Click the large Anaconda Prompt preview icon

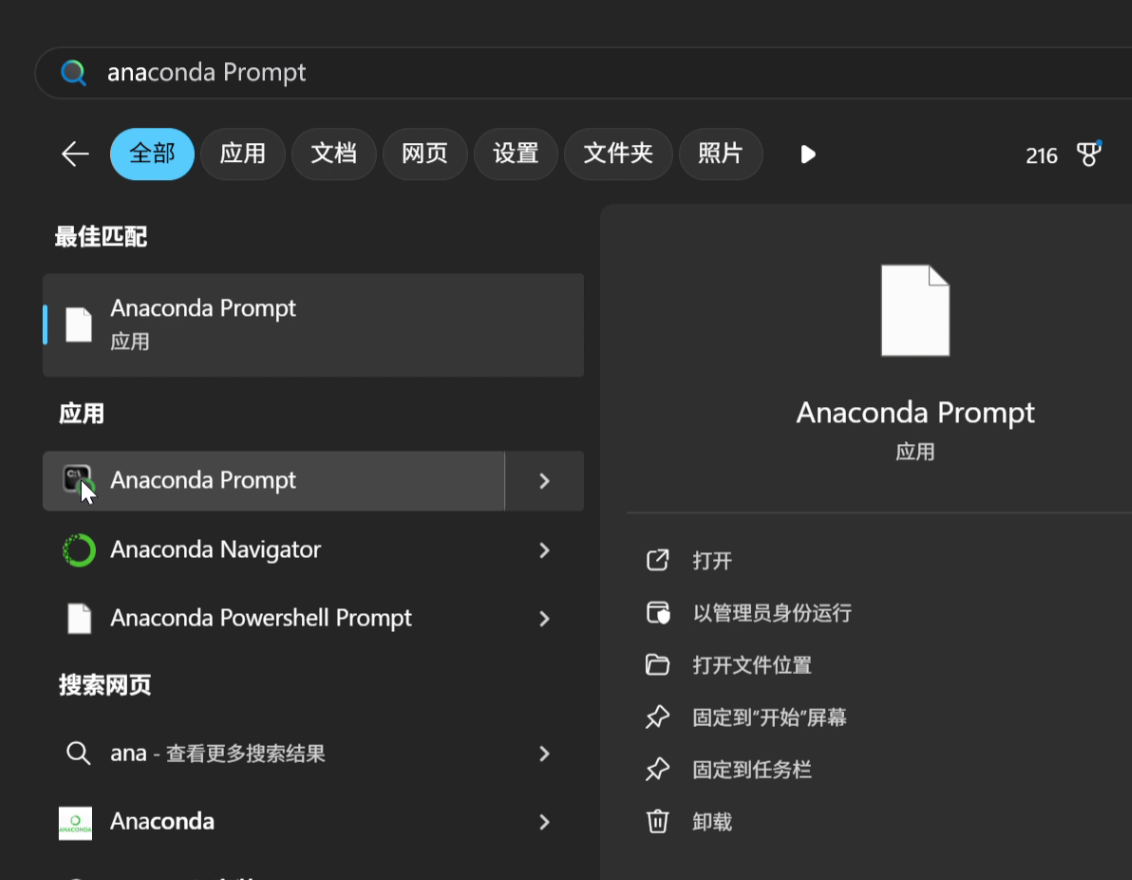coord(915,309)
